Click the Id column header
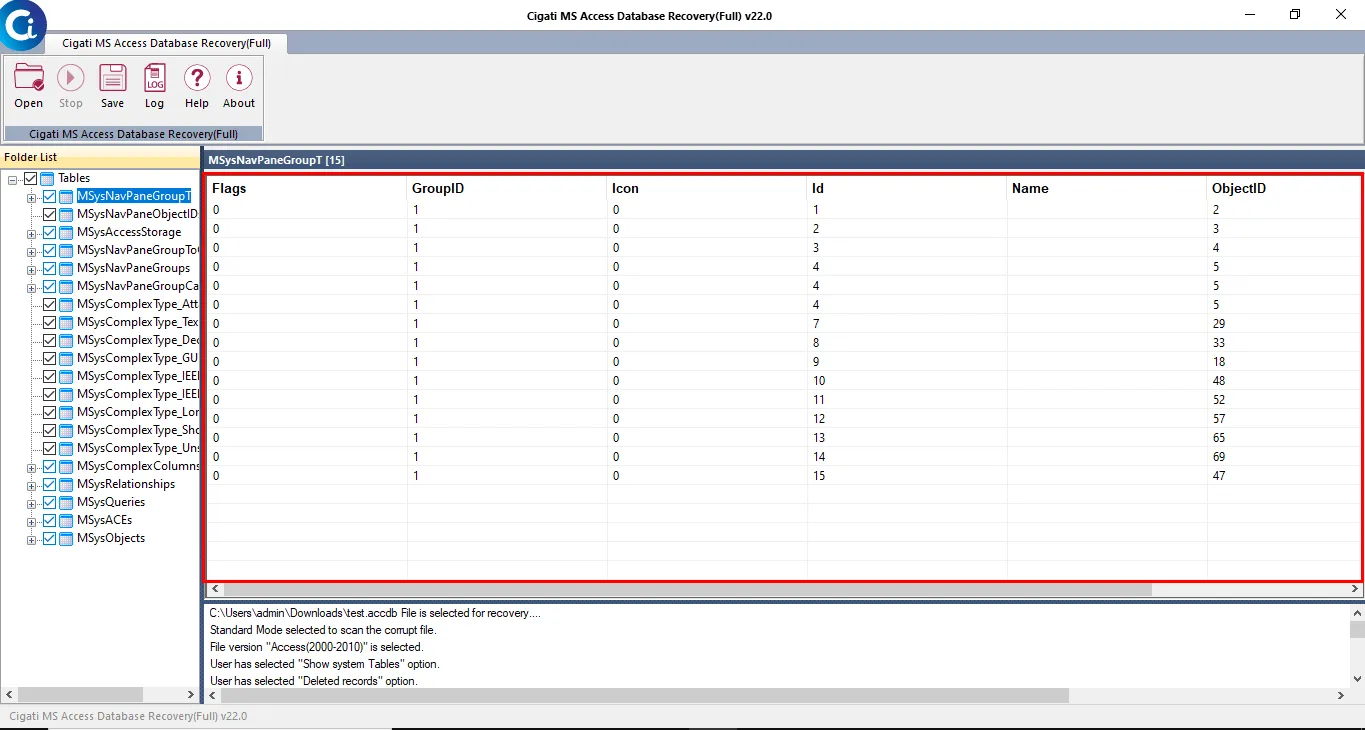 [907, 188]
